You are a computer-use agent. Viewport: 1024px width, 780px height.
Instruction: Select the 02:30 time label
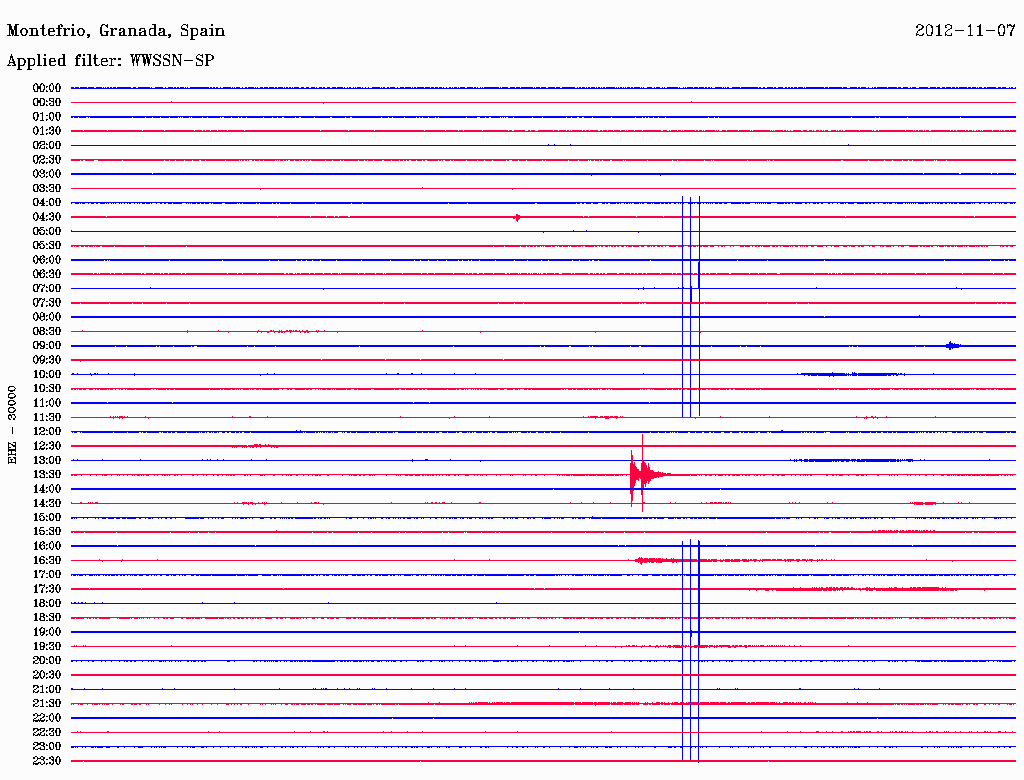[47, 159]
